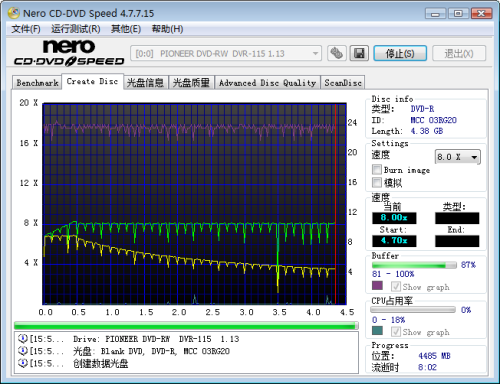
Task: Open the 其他(E) menu
Action: click(126, 29)
